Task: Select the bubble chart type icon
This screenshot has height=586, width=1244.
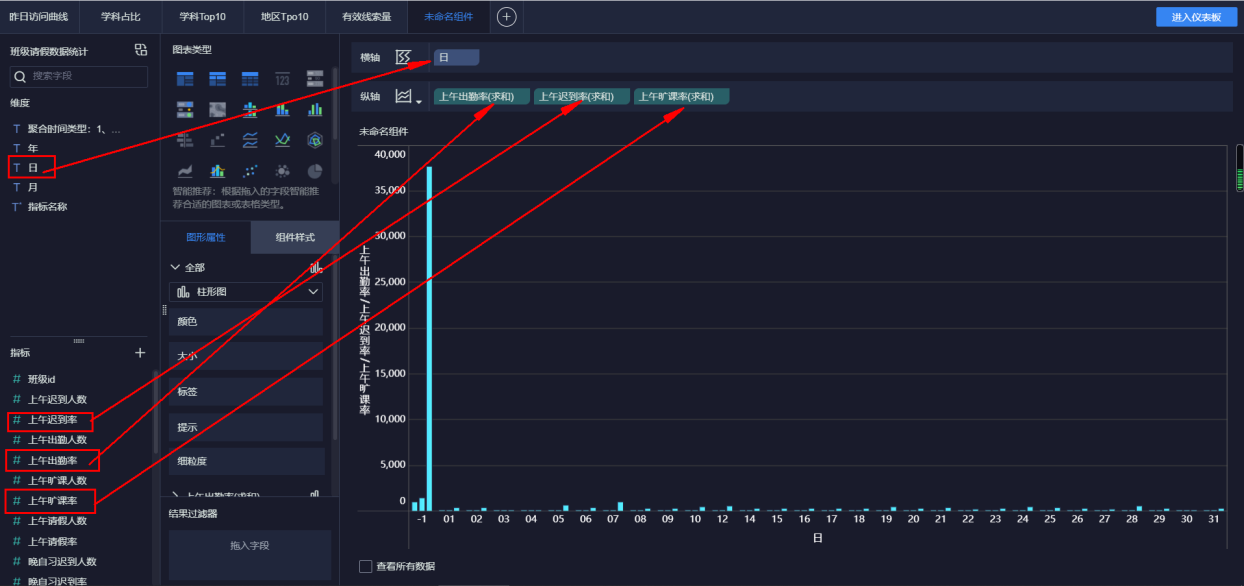Action: [282, 171]
